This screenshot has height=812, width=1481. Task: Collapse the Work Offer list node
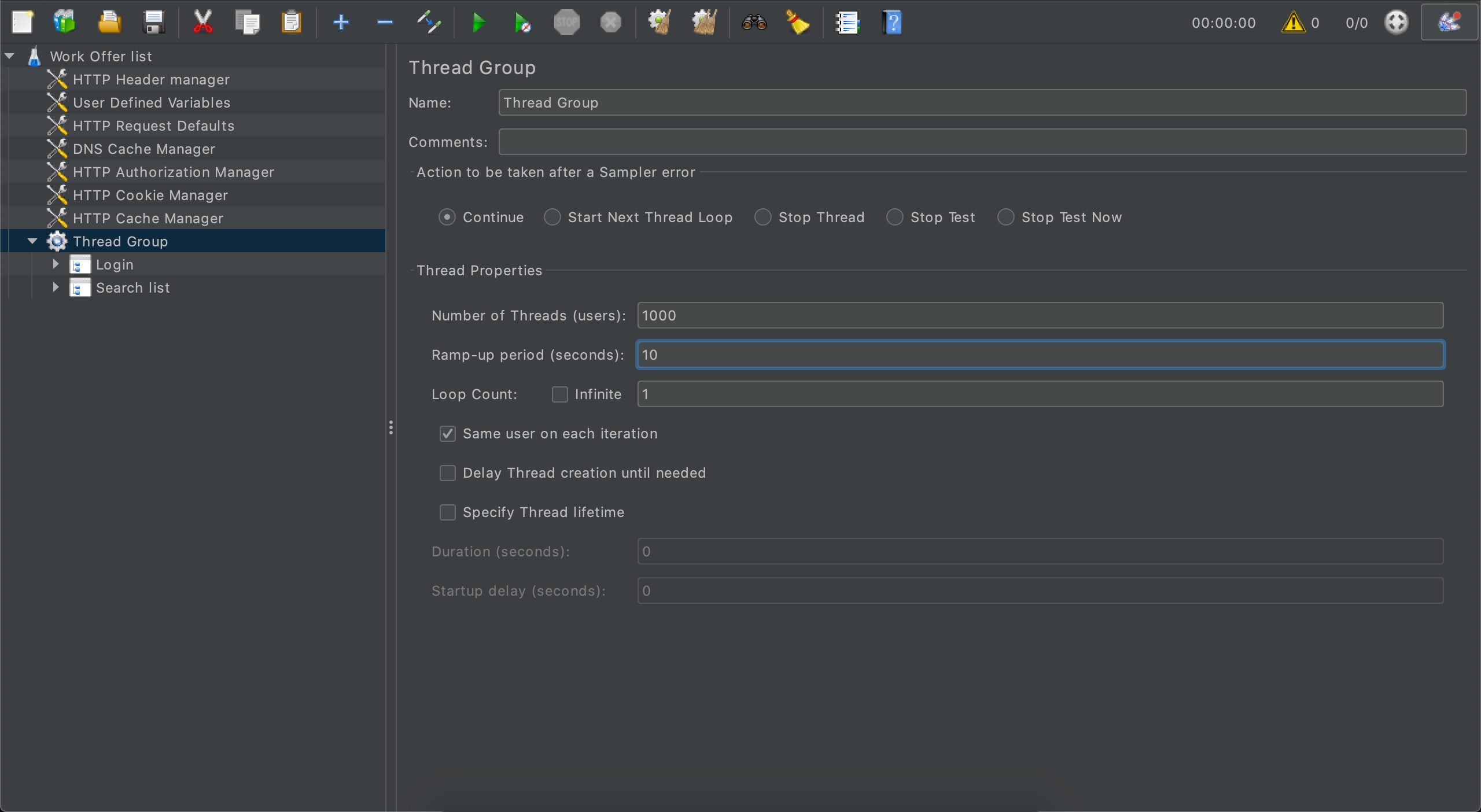click(x=10, y=56)
